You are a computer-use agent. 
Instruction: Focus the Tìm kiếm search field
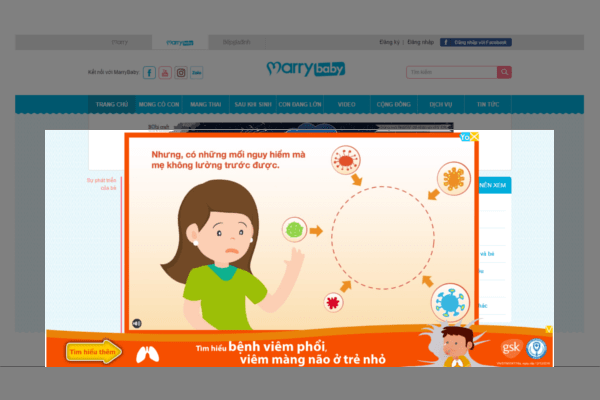point(452,72)
